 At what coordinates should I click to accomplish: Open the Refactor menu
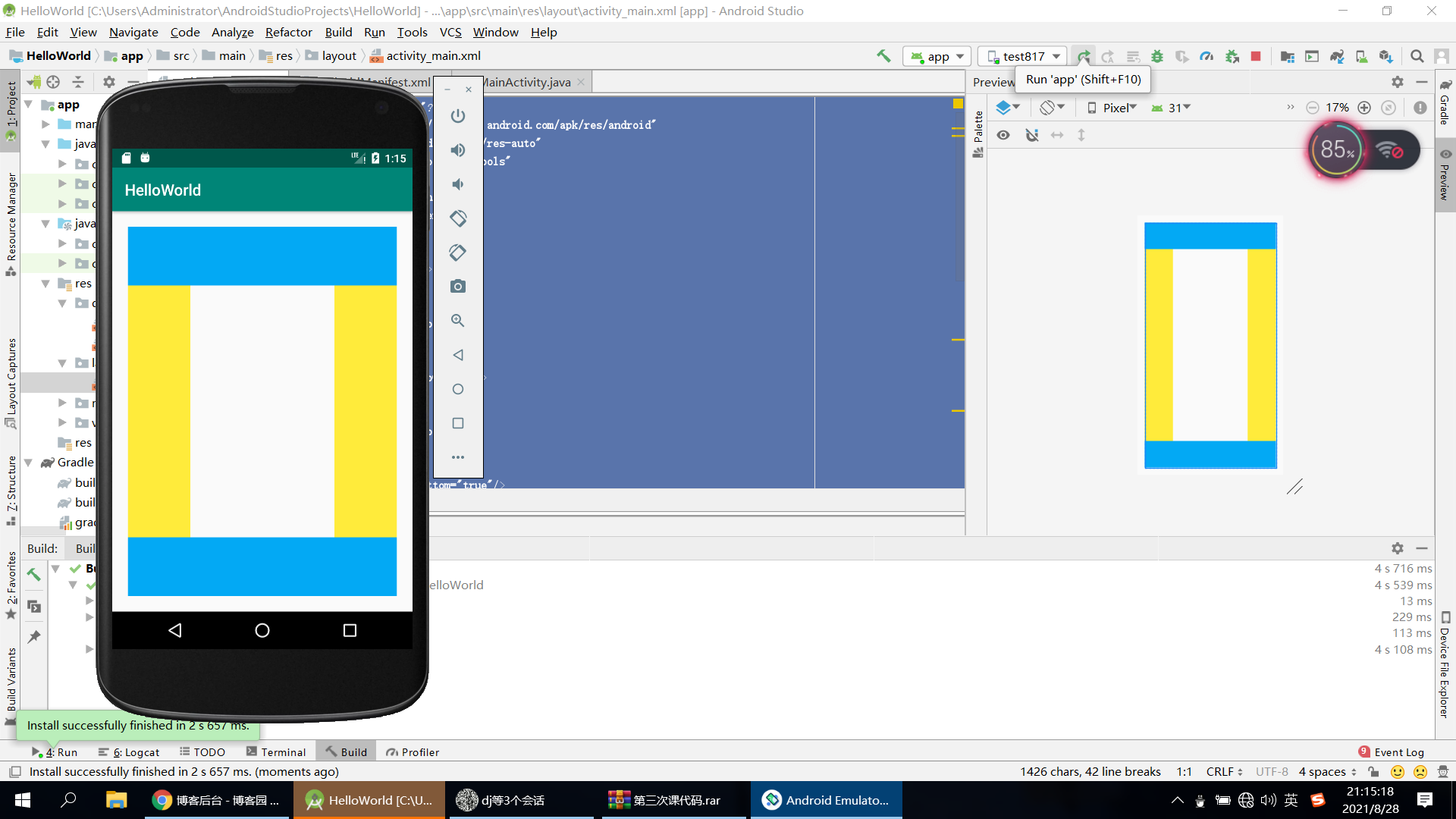[288, 32]
